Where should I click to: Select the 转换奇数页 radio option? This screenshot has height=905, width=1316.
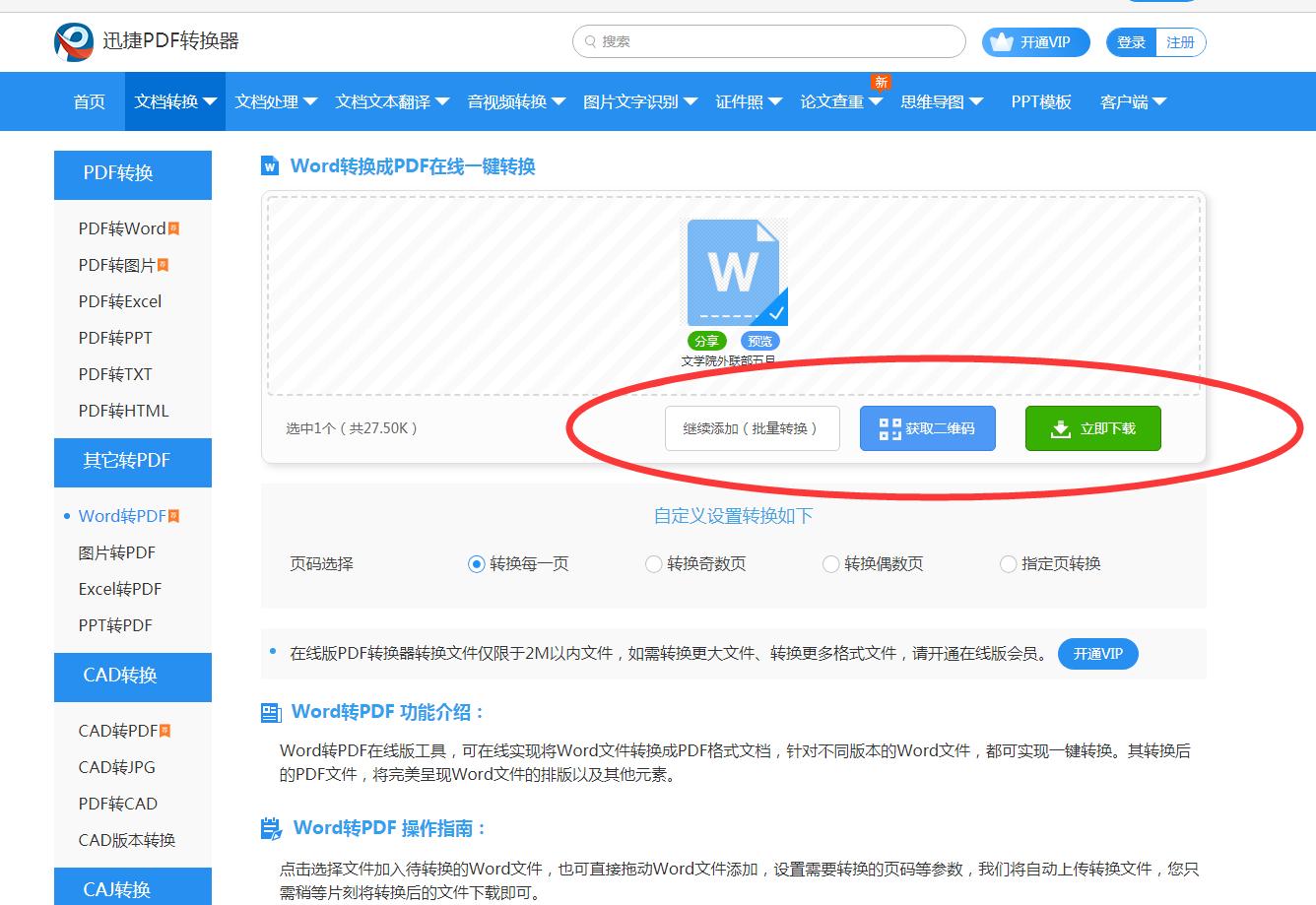click(653, 563)
